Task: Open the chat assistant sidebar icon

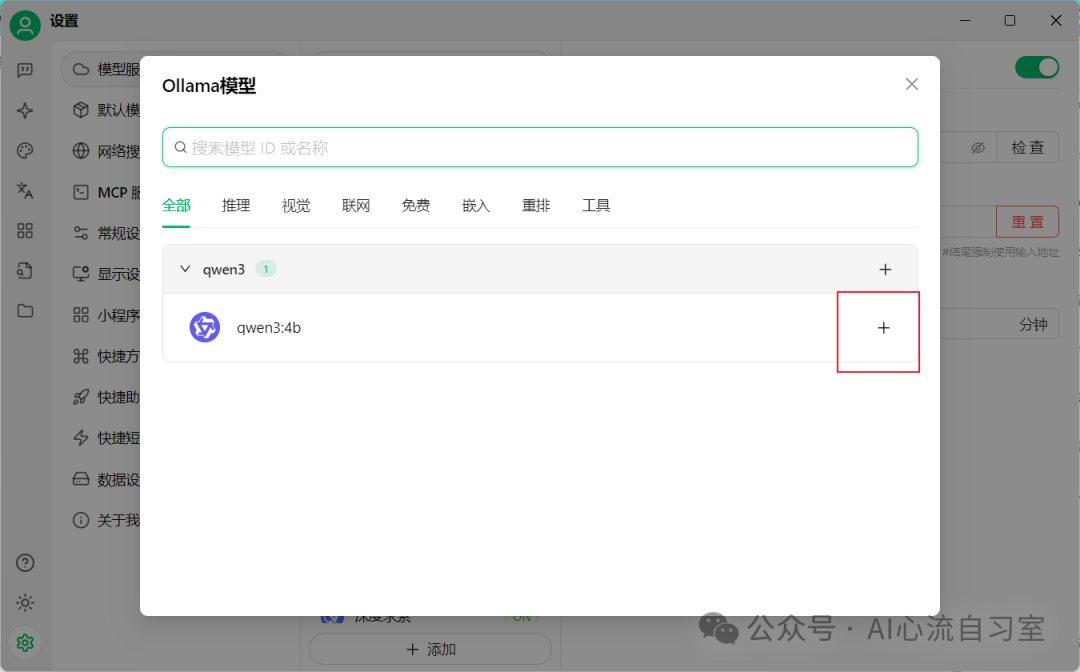Action: click(25, 70)
